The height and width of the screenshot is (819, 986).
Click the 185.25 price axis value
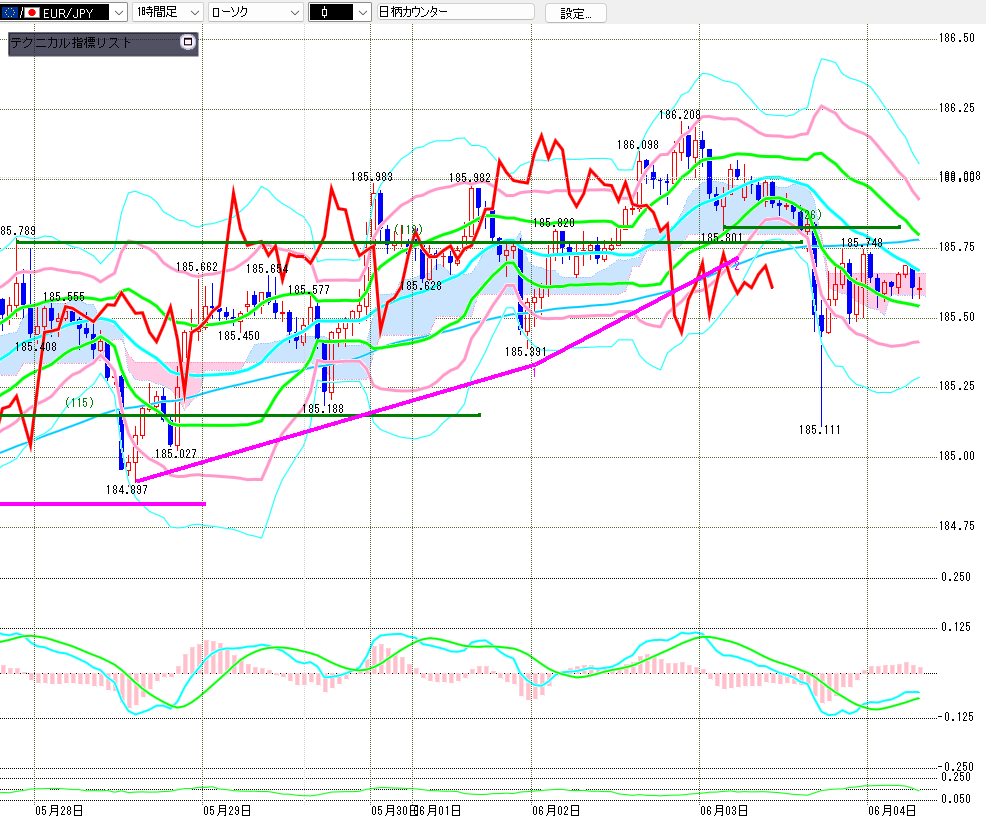956,386
